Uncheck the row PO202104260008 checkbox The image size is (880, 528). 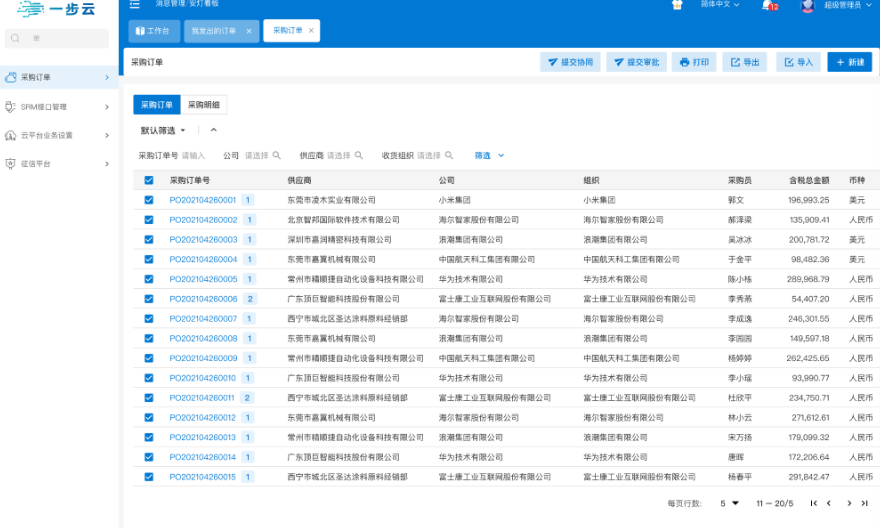pyautogui.click(x=149, y=338)
